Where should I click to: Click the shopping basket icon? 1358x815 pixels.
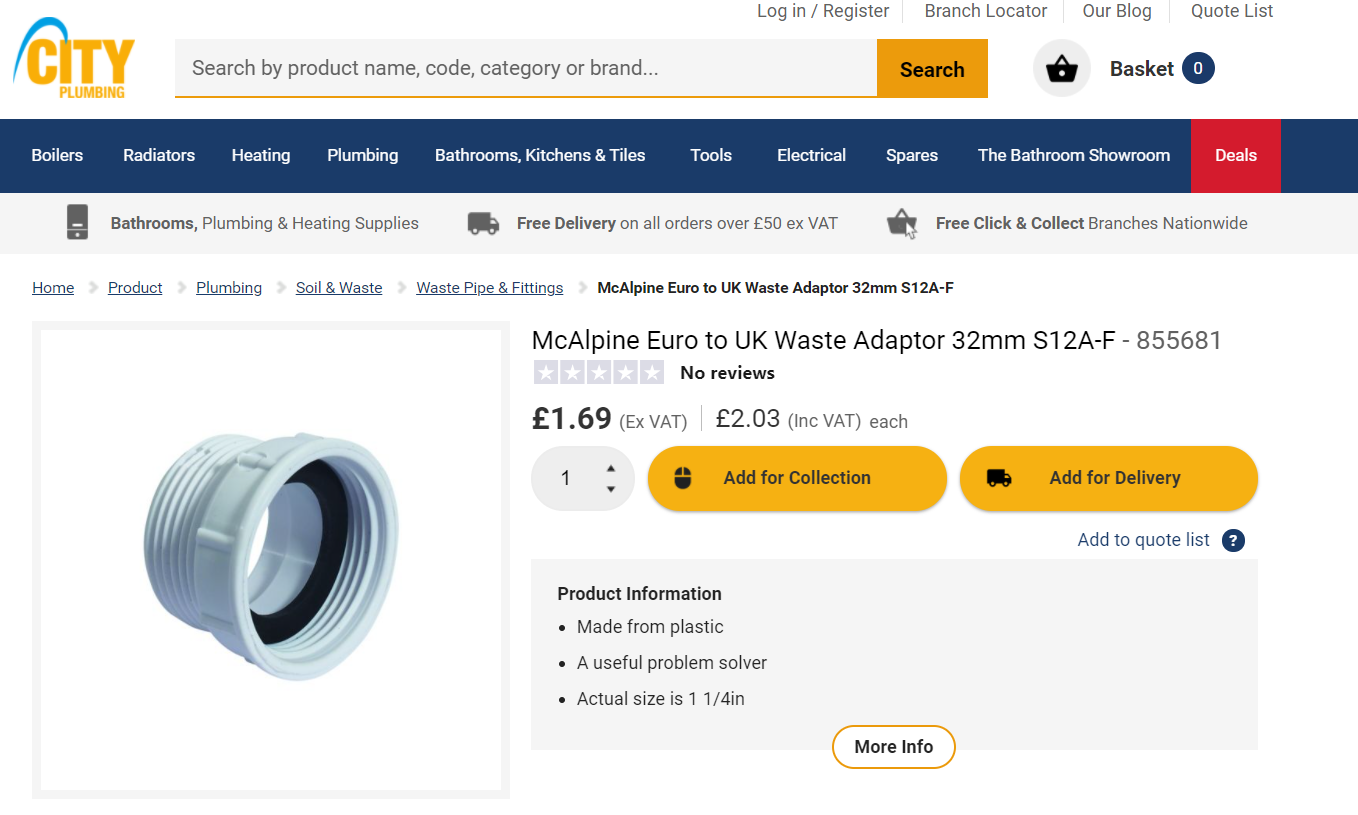(x=1061, y=69)
